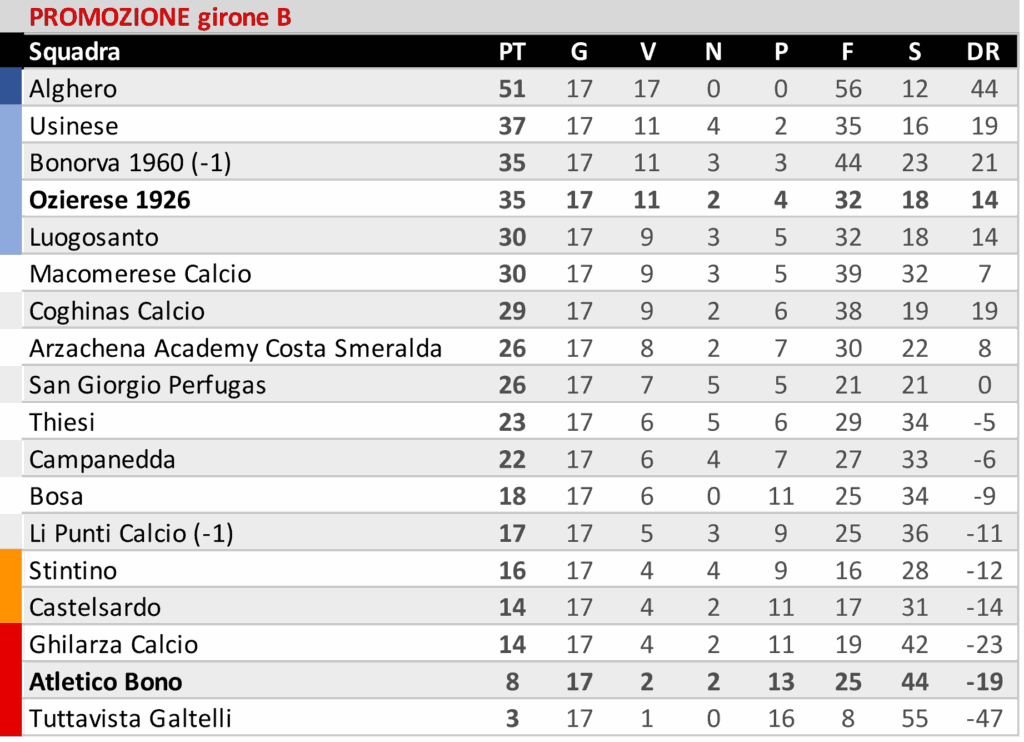
Task: Select Arzachena Academy Costa Smeralda
Action: (x=236, y=348)
